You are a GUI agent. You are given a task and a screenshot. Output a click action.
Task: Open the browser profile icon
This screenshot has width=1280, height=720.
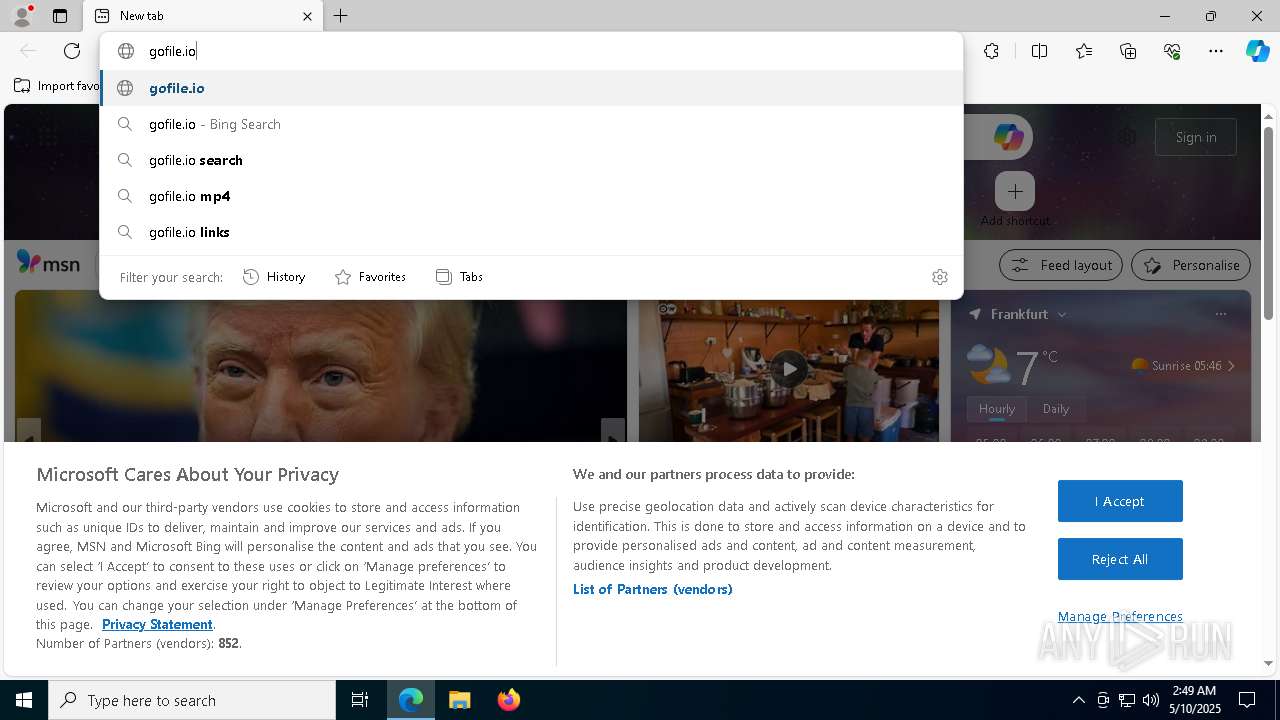point(21,16)
